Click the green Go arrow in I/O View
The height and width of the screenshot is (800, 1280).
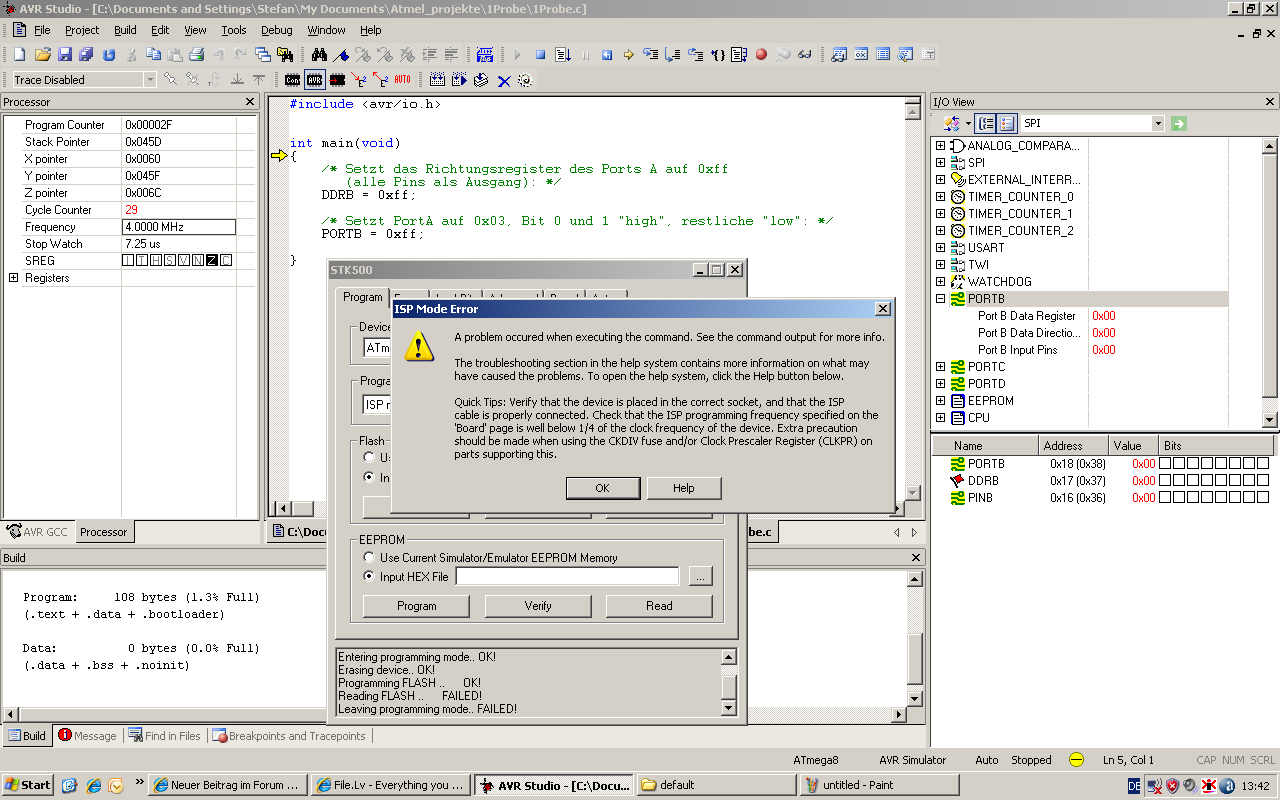coord(1179,123)
